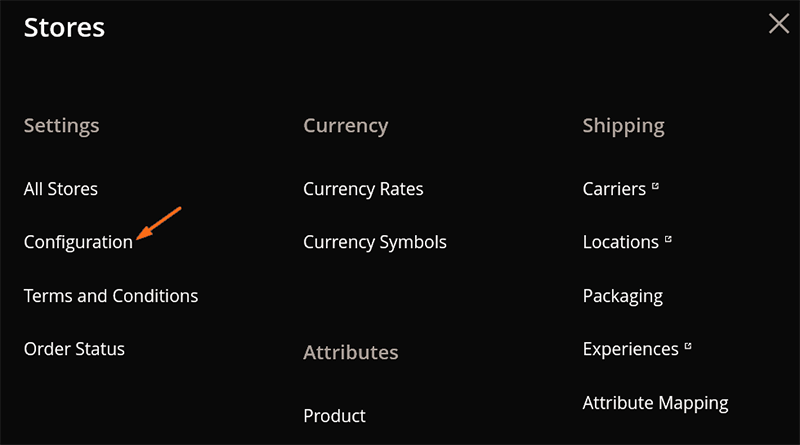Go to Order Status

74,349
